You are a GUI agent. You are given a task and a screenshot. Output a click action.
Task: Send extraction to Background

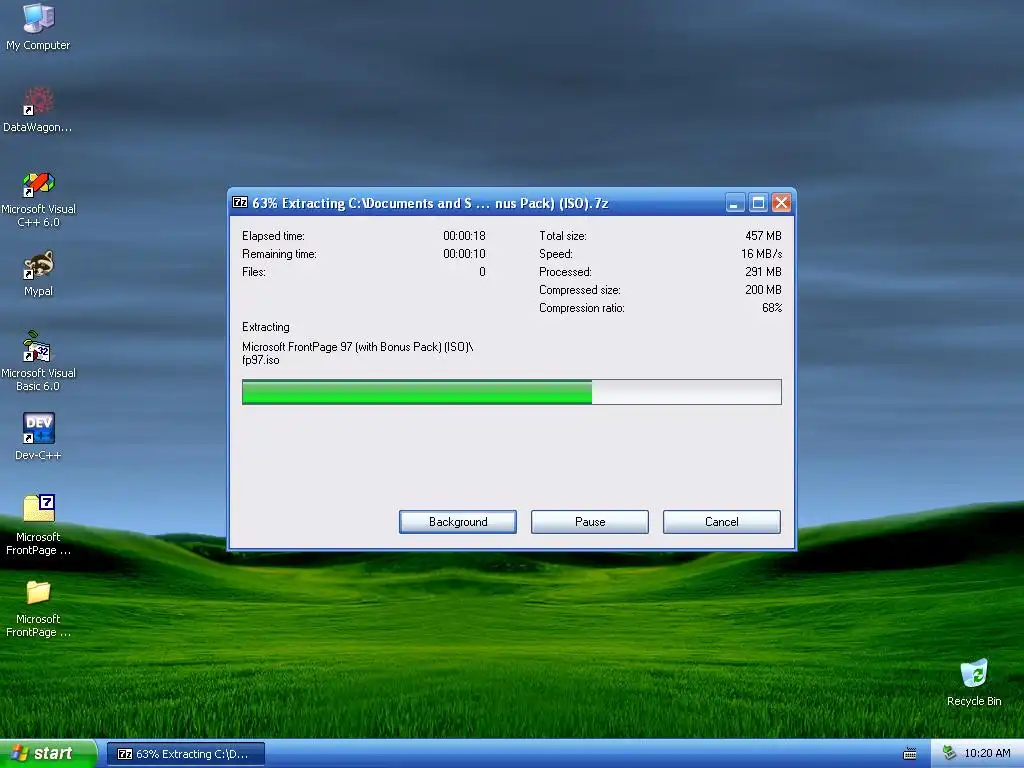pyautogui.click(x=458, y=522)
